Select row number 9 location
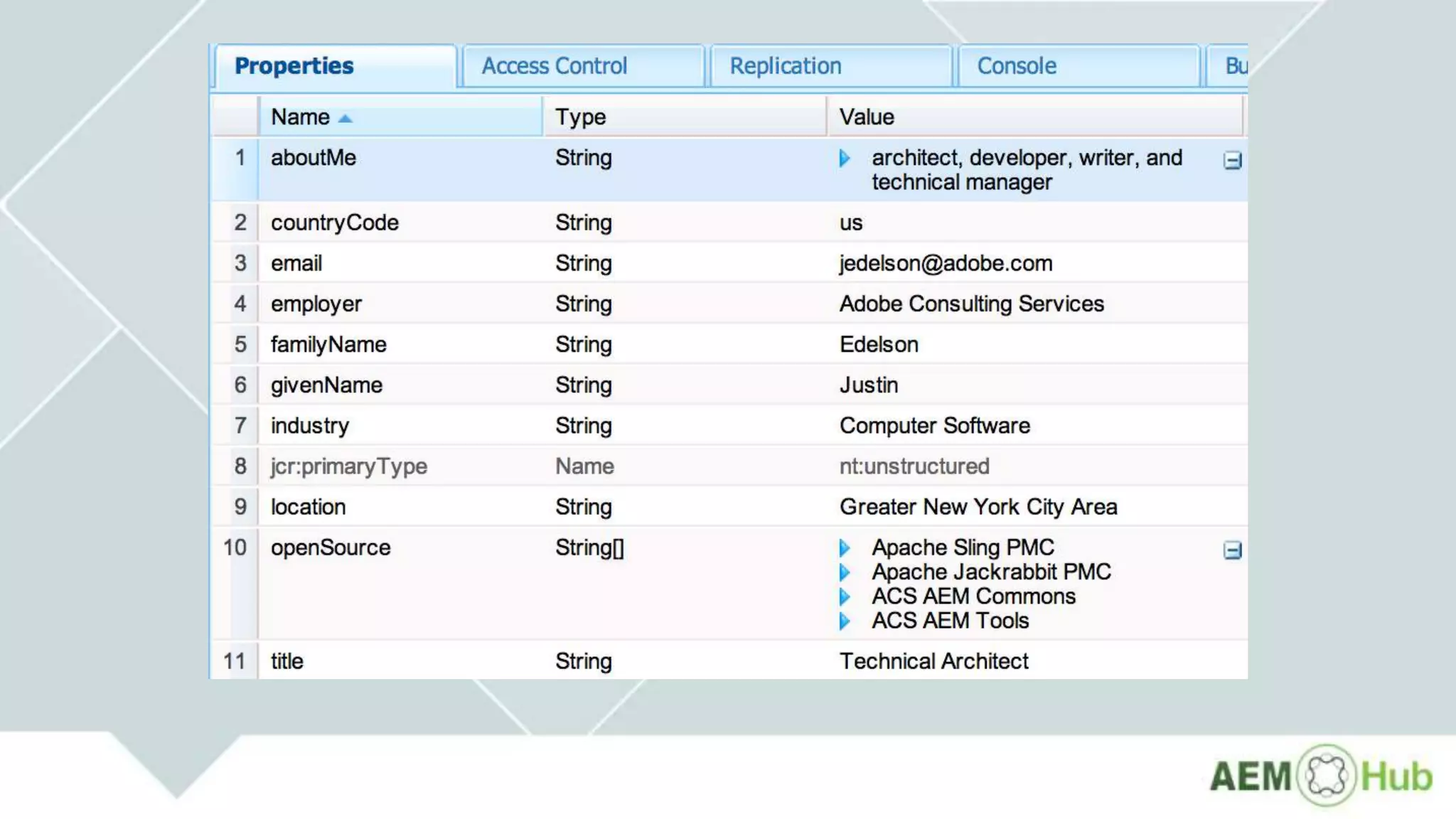Screen dimensions: 1456x819 coord(308,507)
